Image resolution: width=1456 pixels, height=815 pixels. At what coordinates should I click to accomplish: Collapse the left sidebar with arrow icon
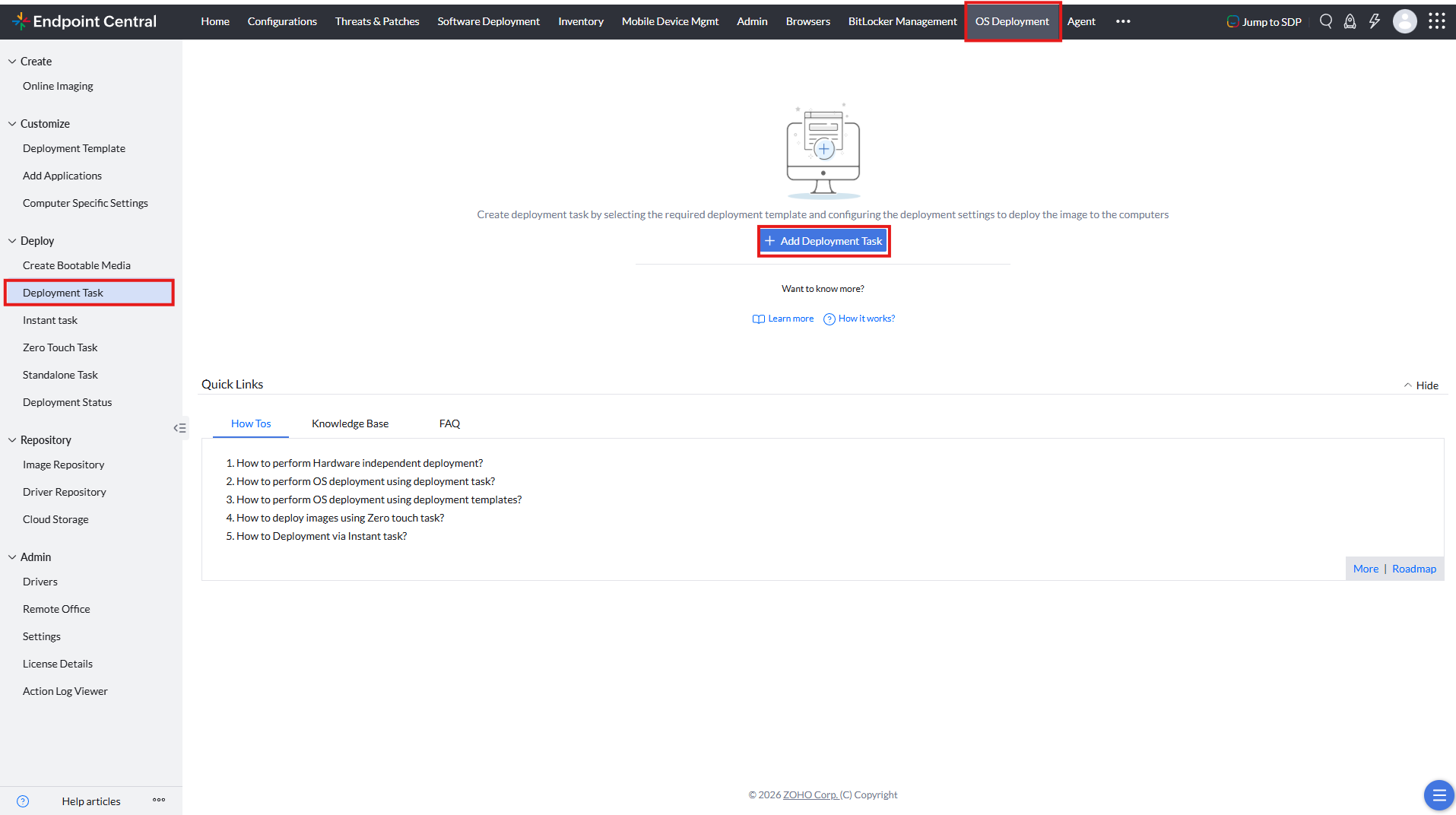click(x=179, y=428)
